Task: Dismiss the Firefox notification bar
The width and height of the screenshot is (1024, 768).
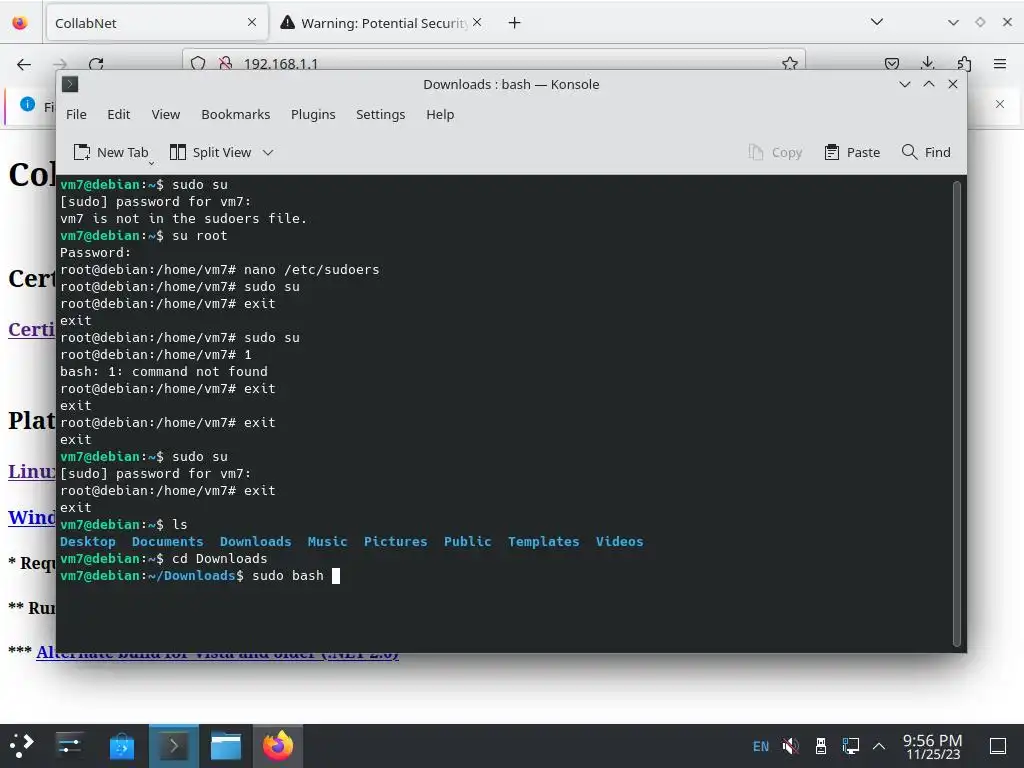Action: point(1000,104)
